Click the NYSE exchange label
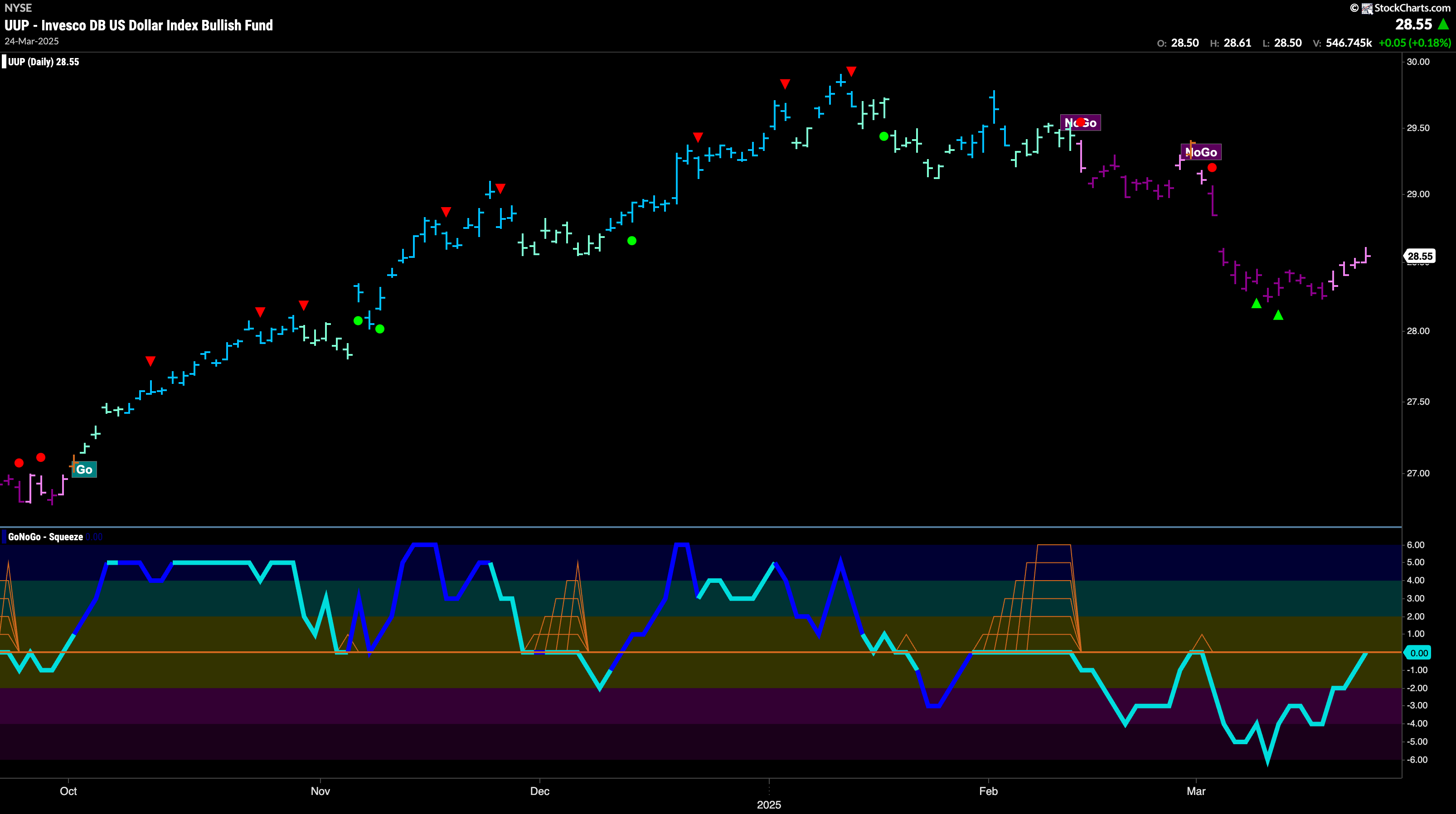Screen dimensions: 1456x814 (18, 8)
